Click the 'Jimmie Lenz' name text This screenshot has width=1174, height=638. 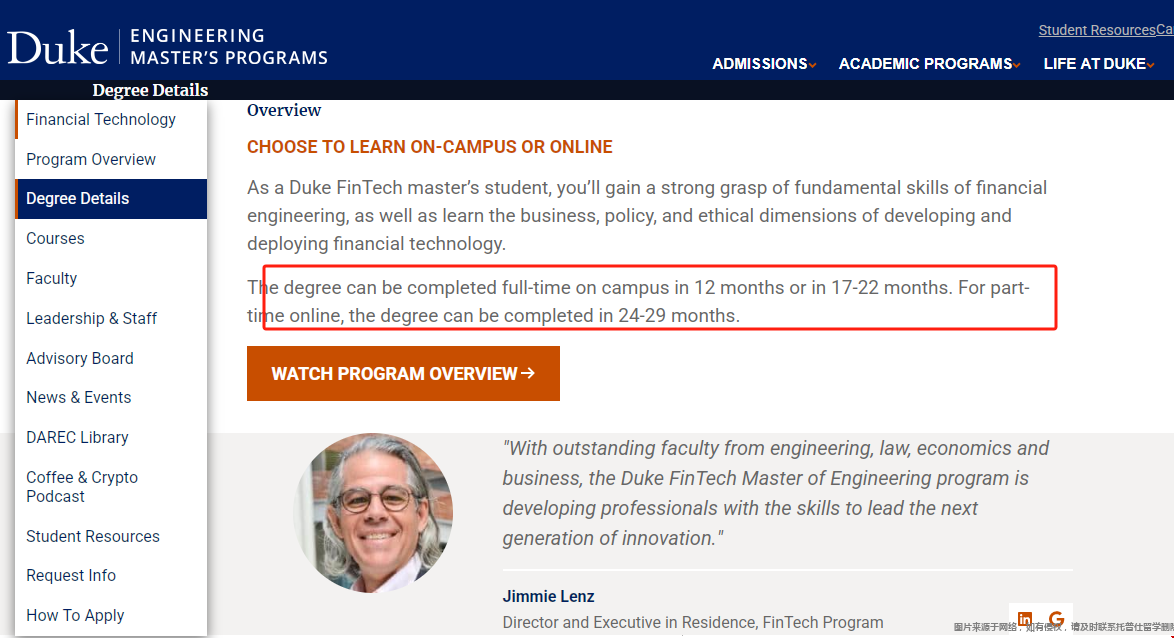coord(548,596)
